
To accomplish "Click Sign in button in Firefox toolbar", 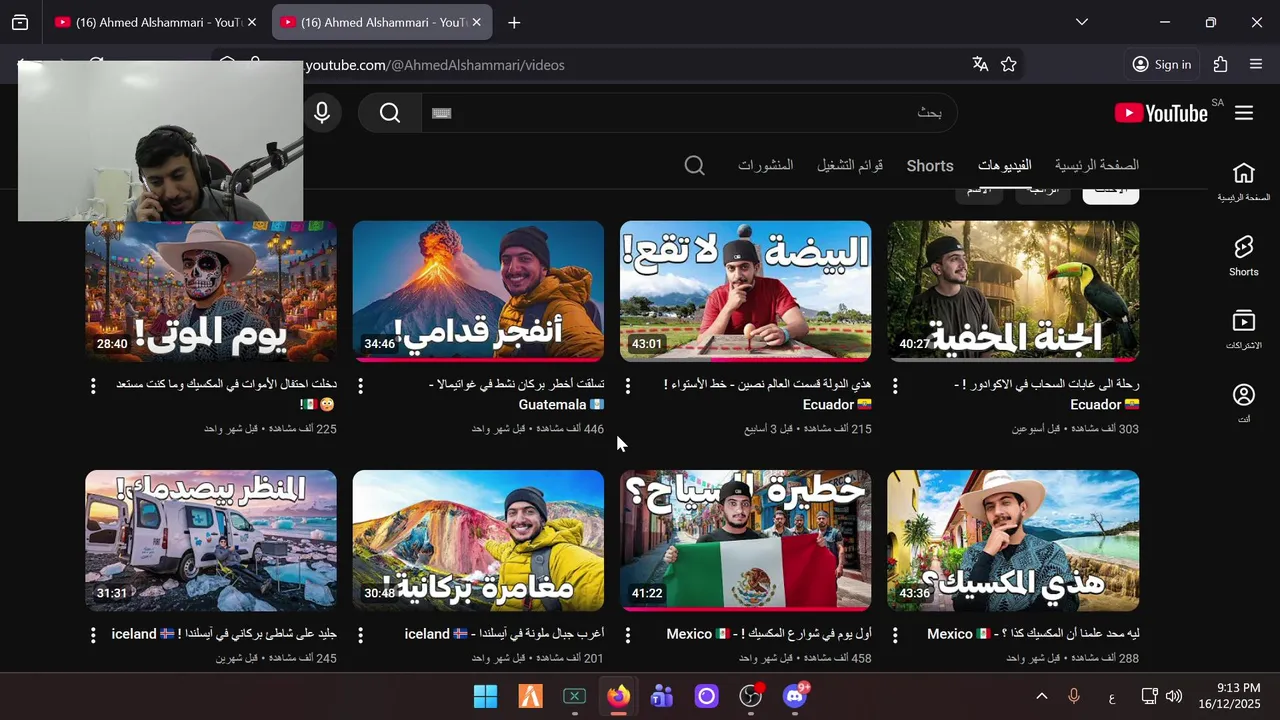I will point(1162,64).
